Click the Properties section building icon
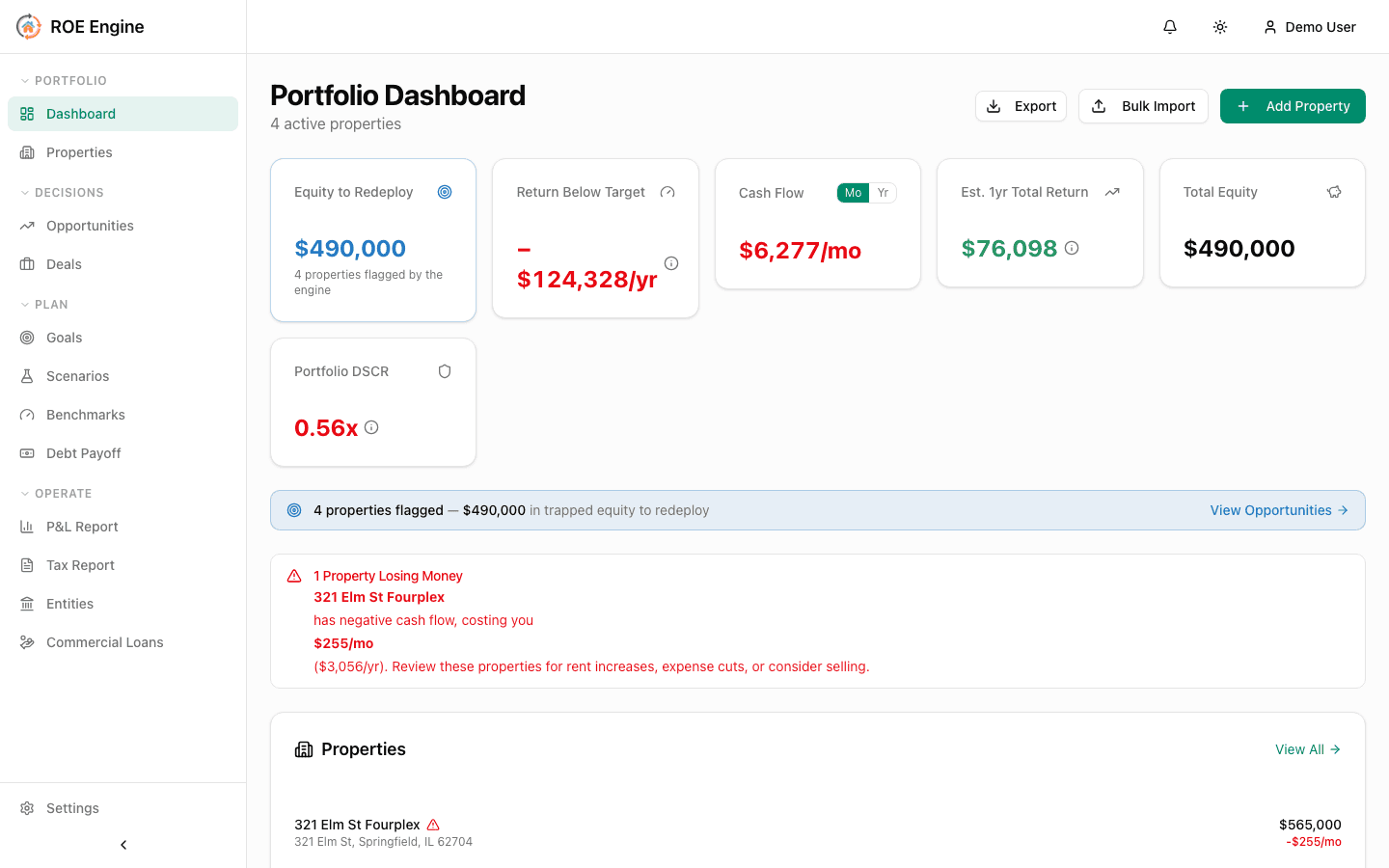The width and height of the screenshot is (1389, 868). point(304,749)
